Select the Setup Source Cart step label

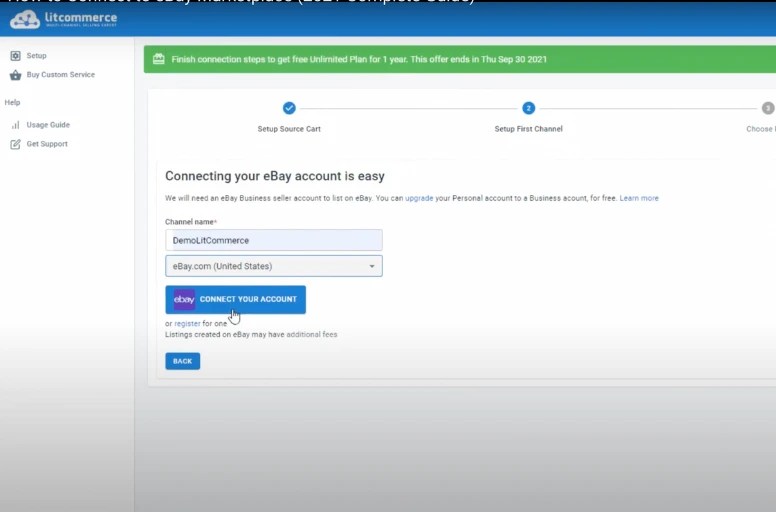click(289, 129)
